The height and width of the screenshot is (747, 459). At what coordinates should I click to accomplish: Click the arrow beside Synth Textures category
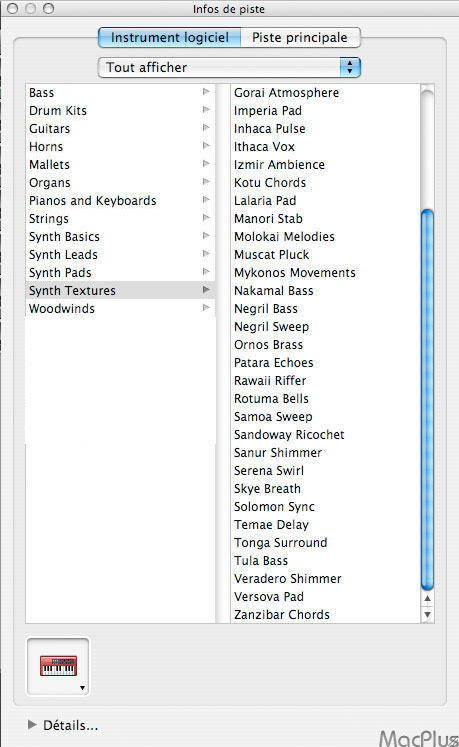tap(206, 290)
